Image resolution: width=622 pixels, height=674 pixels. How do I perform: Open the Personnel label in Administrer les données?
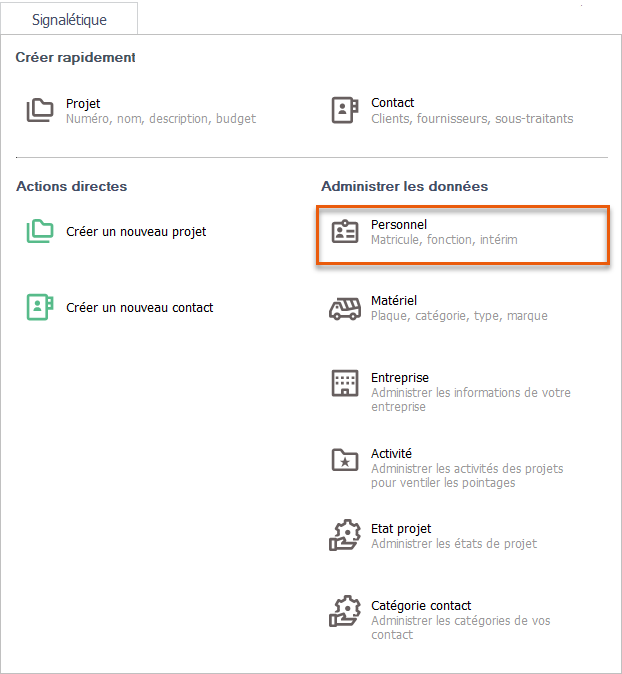point(399,225)
